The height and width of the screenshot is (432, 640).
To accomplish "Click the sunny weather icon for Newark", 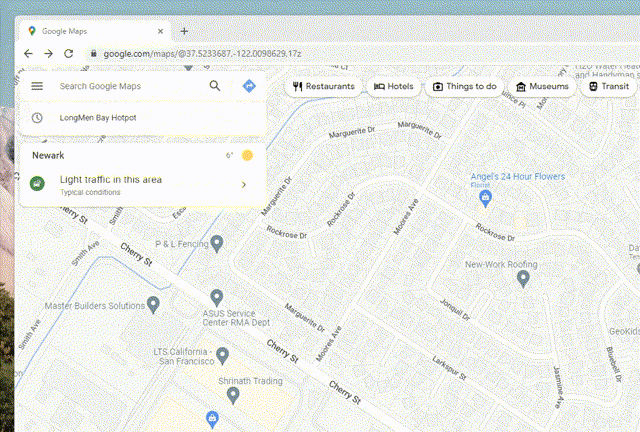I will [x=247, y=155].
